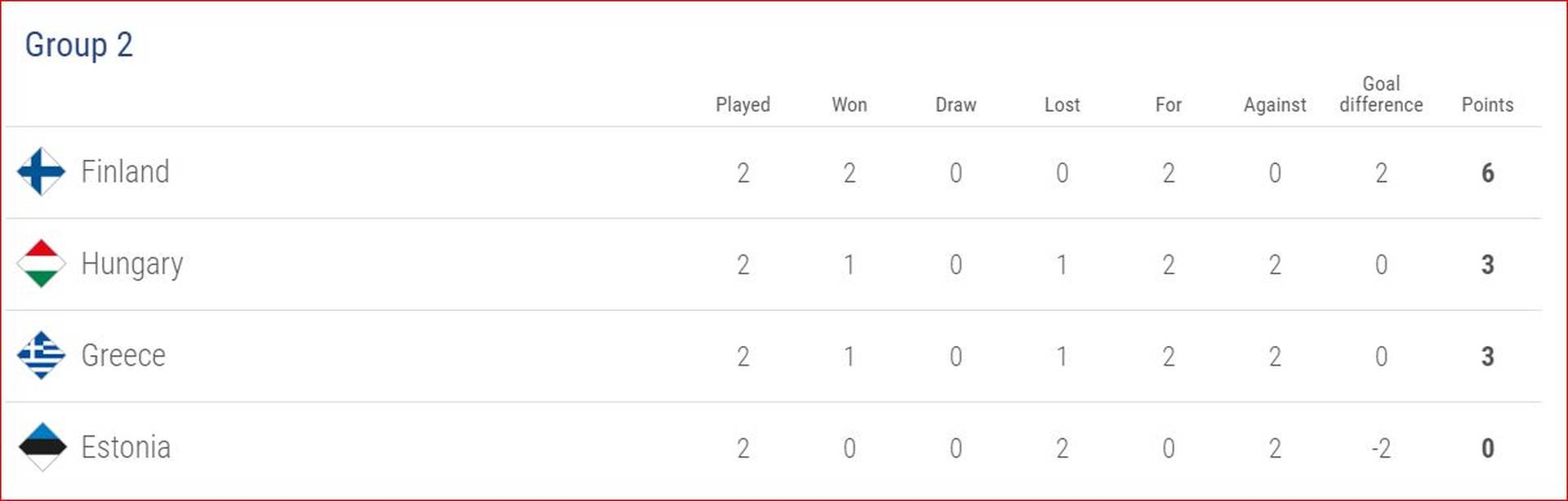Select the Greece team name
This screenshot has height=501, width=1568.
(x=123, y=356)
